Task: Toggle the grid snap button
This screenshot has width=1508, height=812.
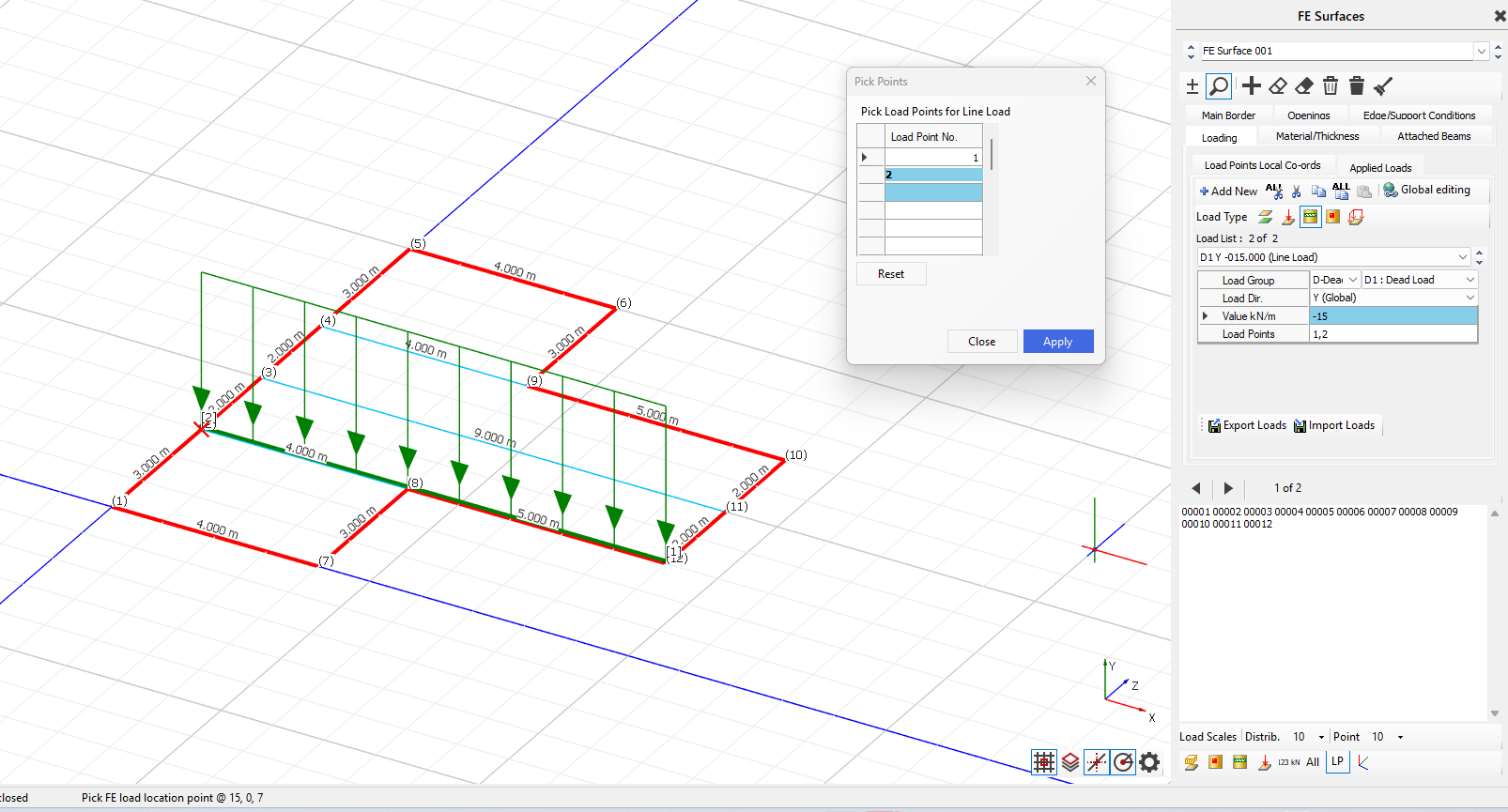Action: click(1044, 762)
